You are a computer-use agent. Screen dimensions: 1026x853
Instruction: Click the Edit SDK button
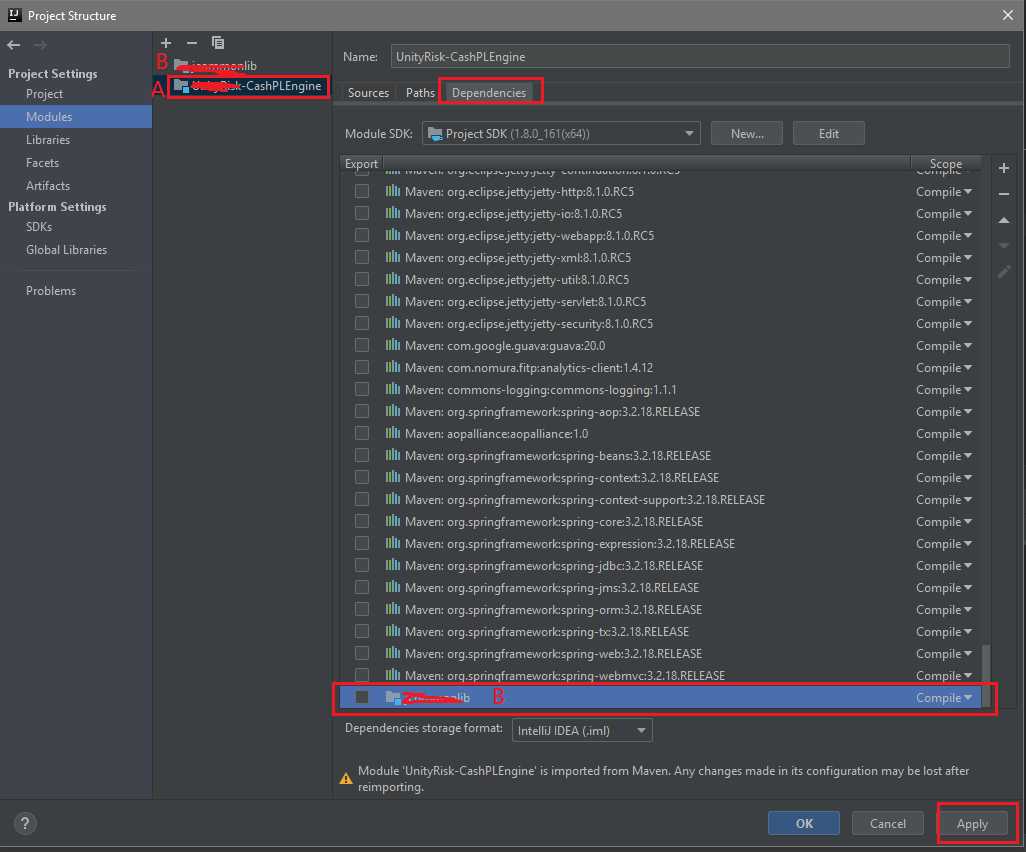pyautogui.click(x=828, y=133)
